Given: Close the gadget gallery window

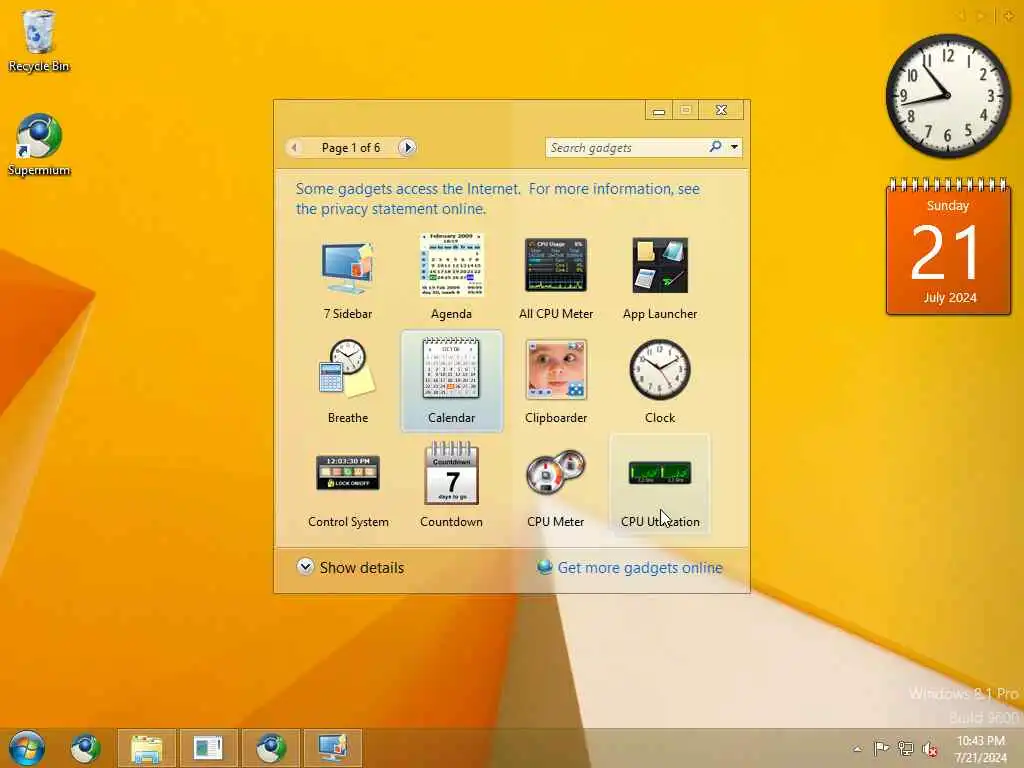Looking at the screenshot, I should [721, 110].
